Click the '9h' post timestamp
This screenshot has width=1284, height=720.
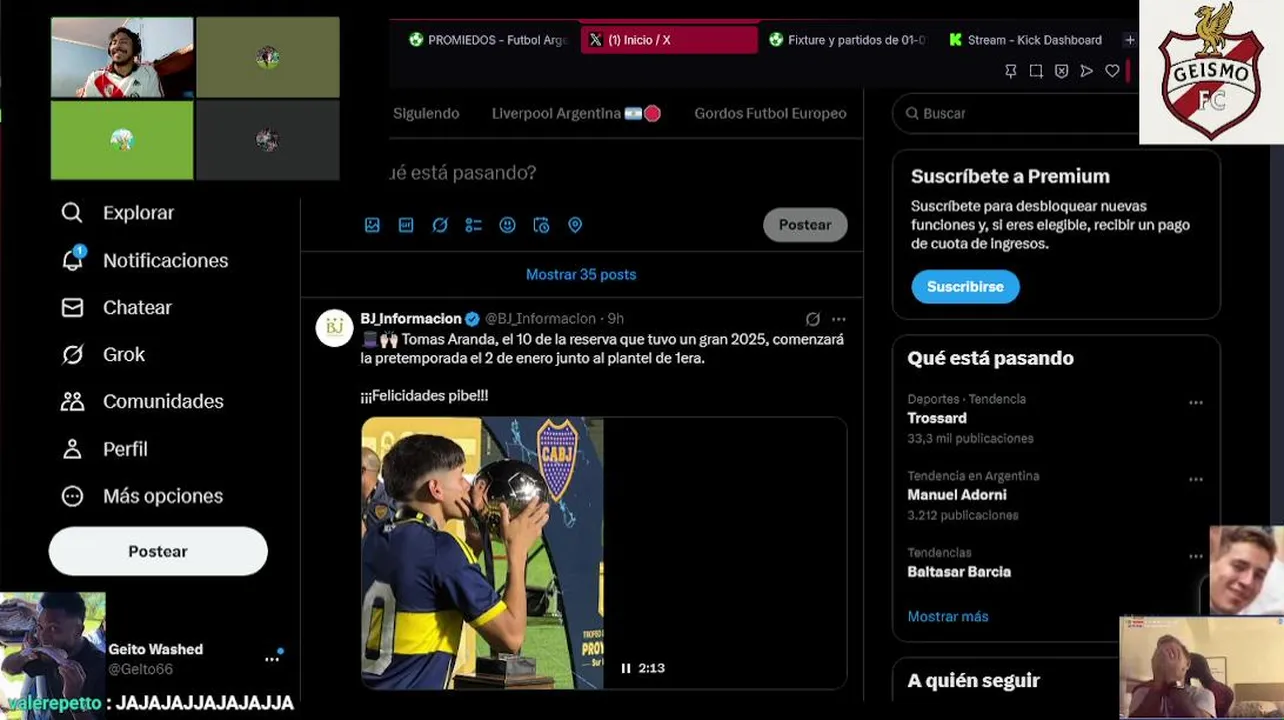(615, 318)
